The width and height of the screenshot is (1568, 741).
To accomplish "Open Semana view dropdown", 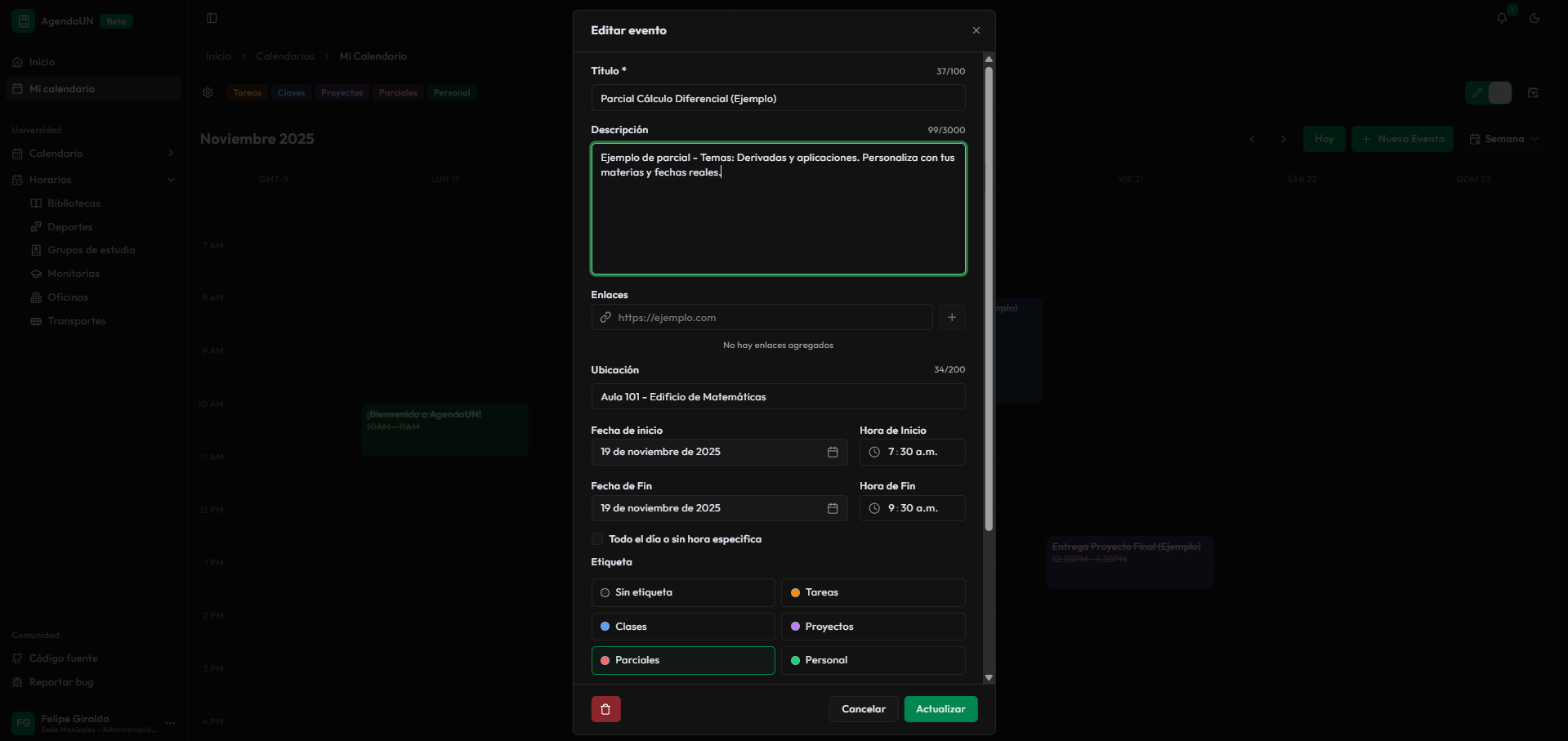I will point(1504,139).
